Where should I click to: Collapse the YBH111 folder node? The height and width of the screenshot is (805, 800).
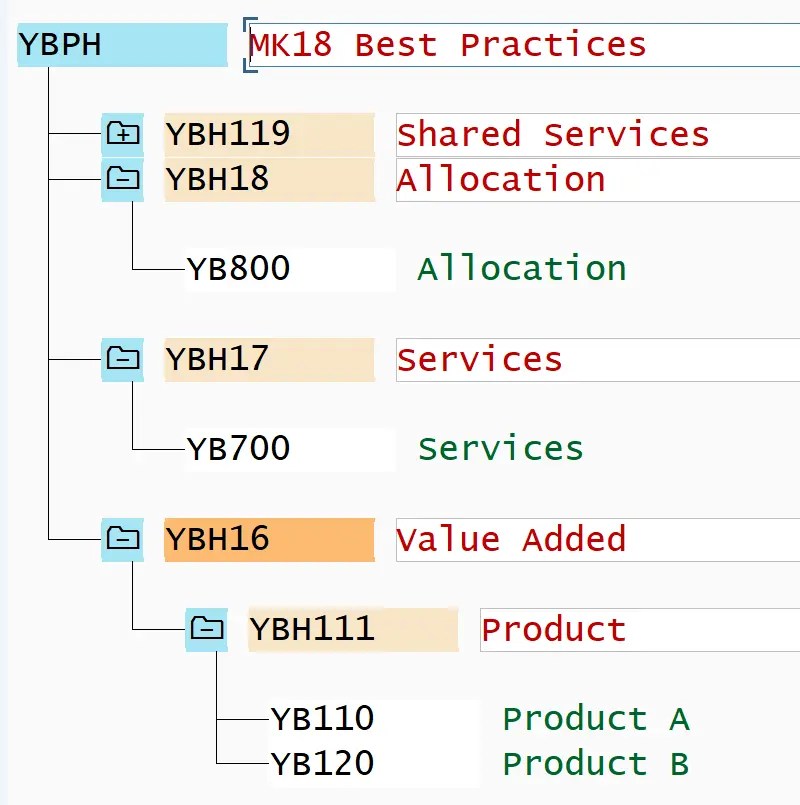206,629
